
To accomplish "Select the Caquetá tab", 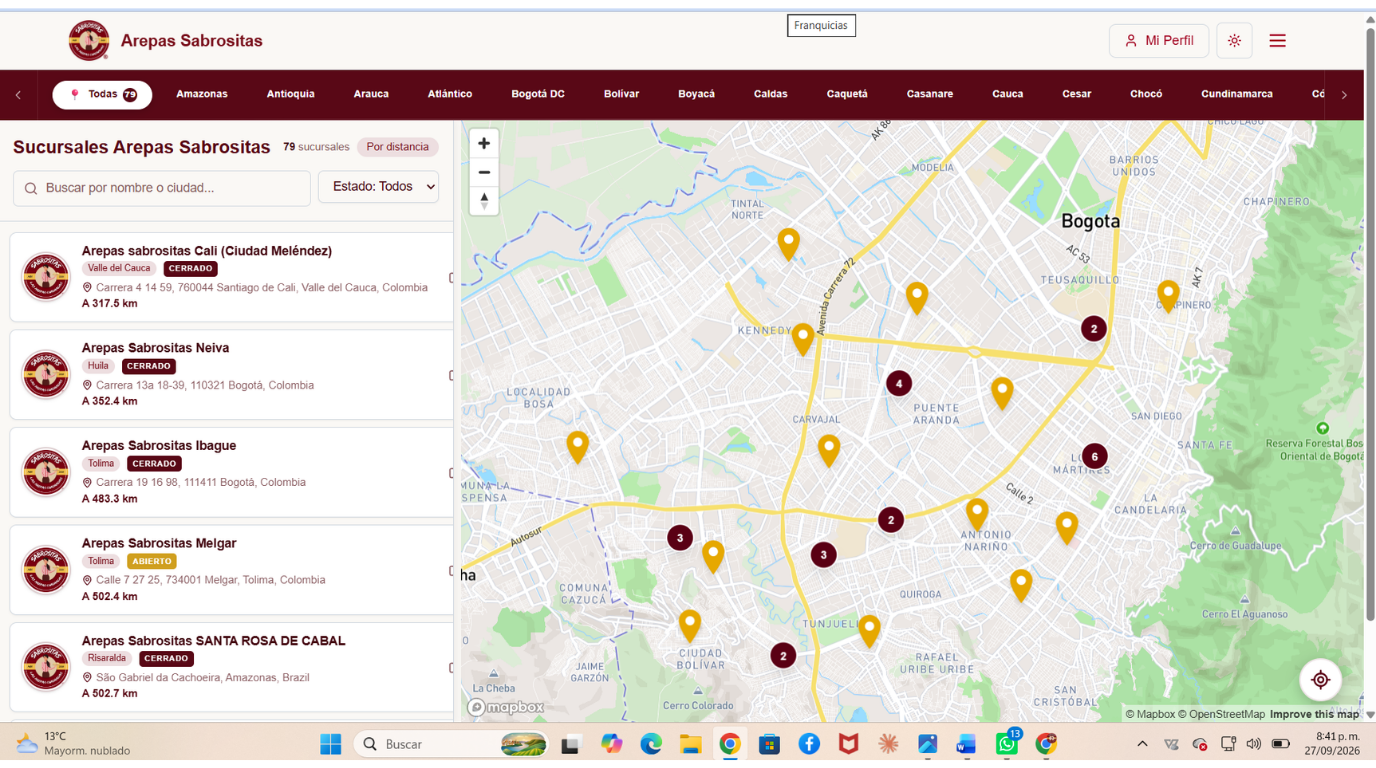I will (x=847, y=95).
